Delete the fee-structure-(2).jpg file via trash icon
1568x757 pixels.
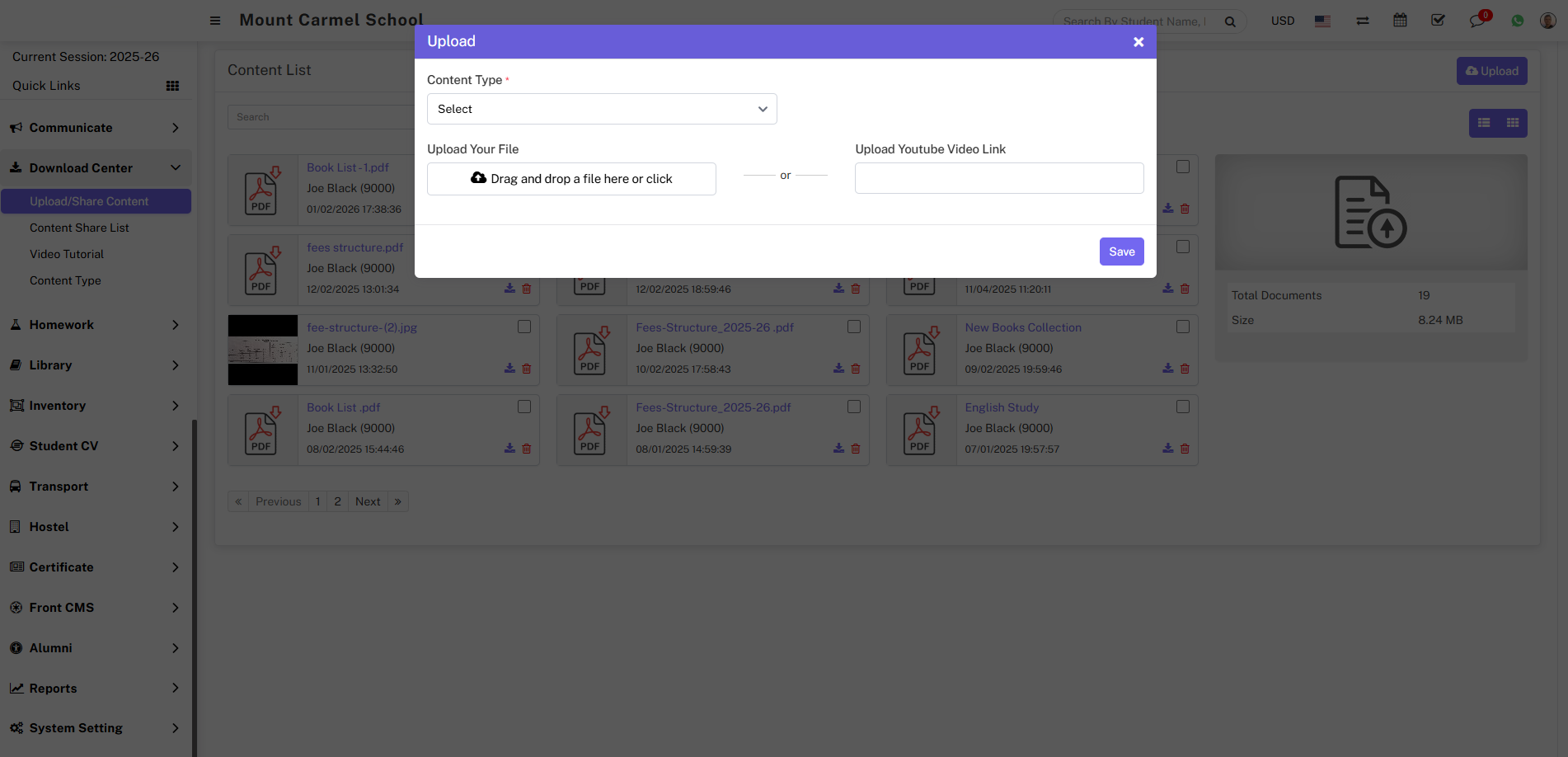click(527, 369)
